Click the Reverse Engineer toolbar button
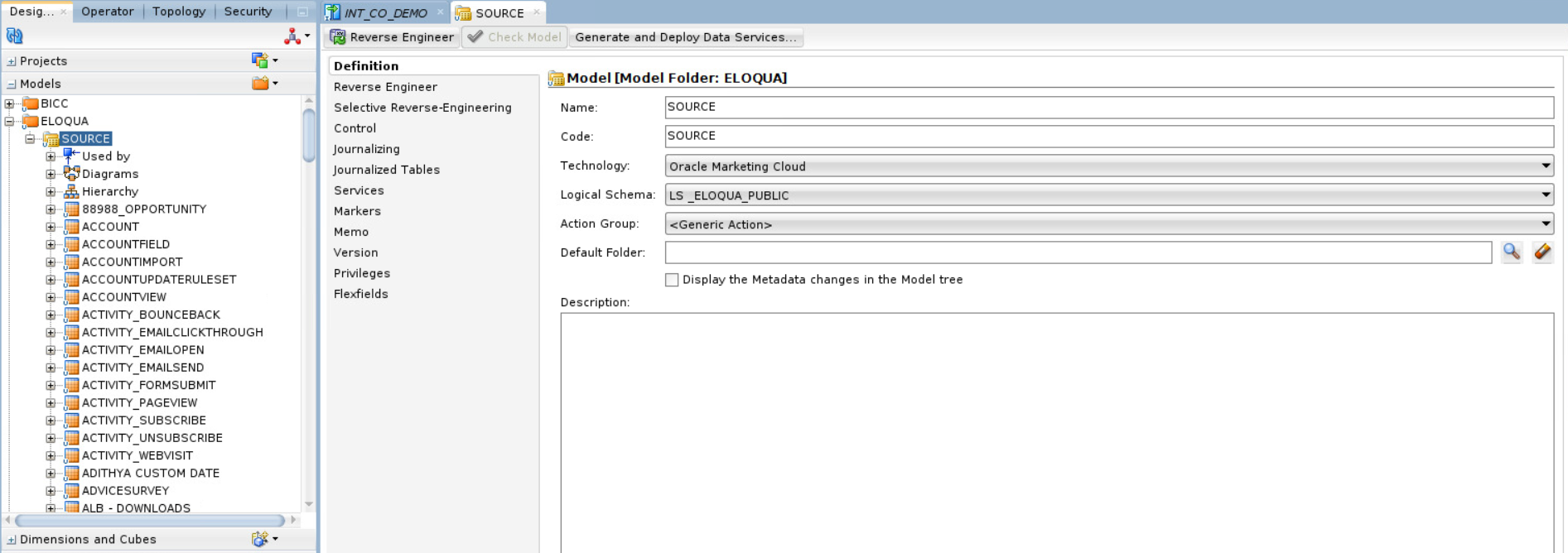 (x=393, y=37)
